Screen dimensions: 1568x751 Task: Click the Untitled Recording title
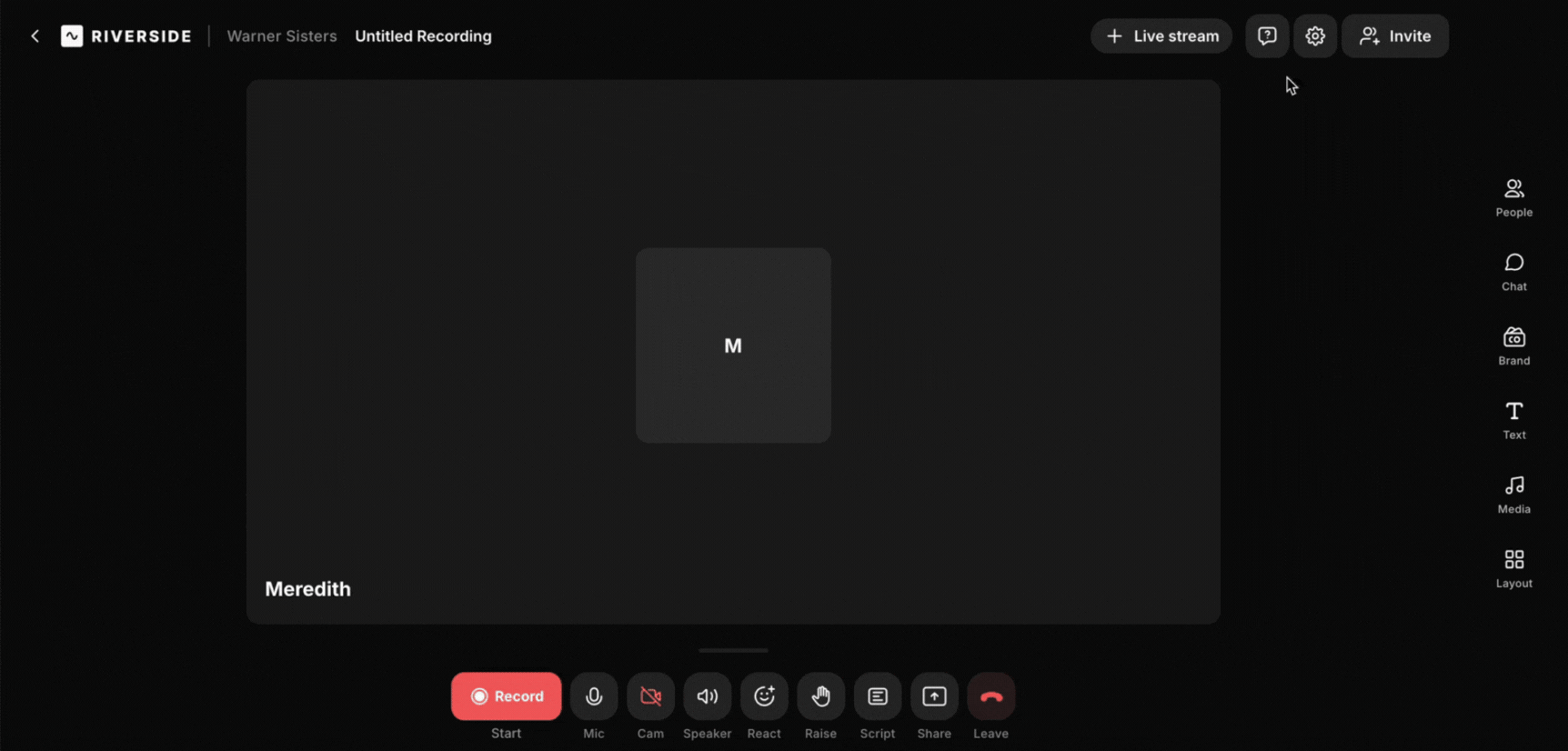423,36
